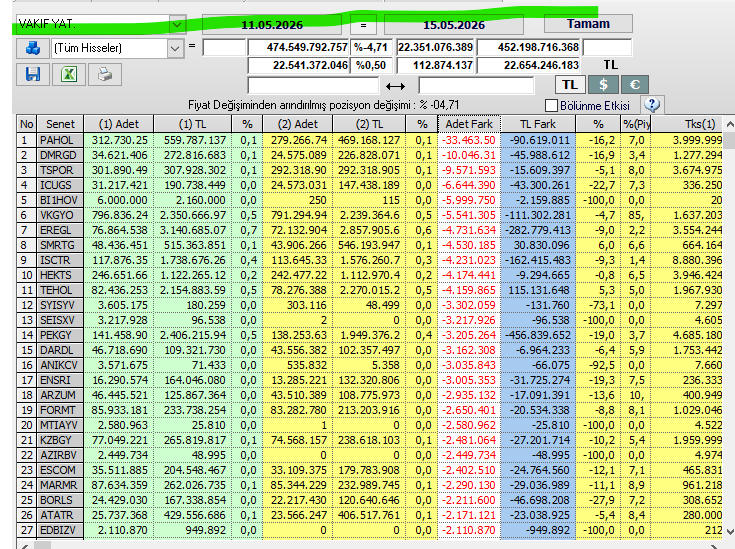
Task: Sort by the (1) TL column header
Action: coord(192,124)
